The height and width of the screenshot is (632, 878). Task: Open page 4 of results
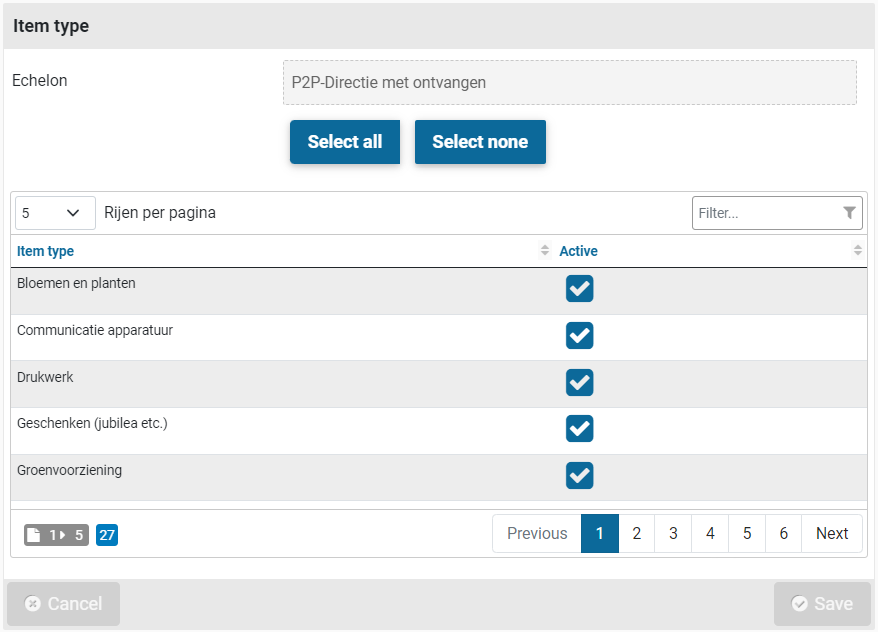tap(710, 534)
